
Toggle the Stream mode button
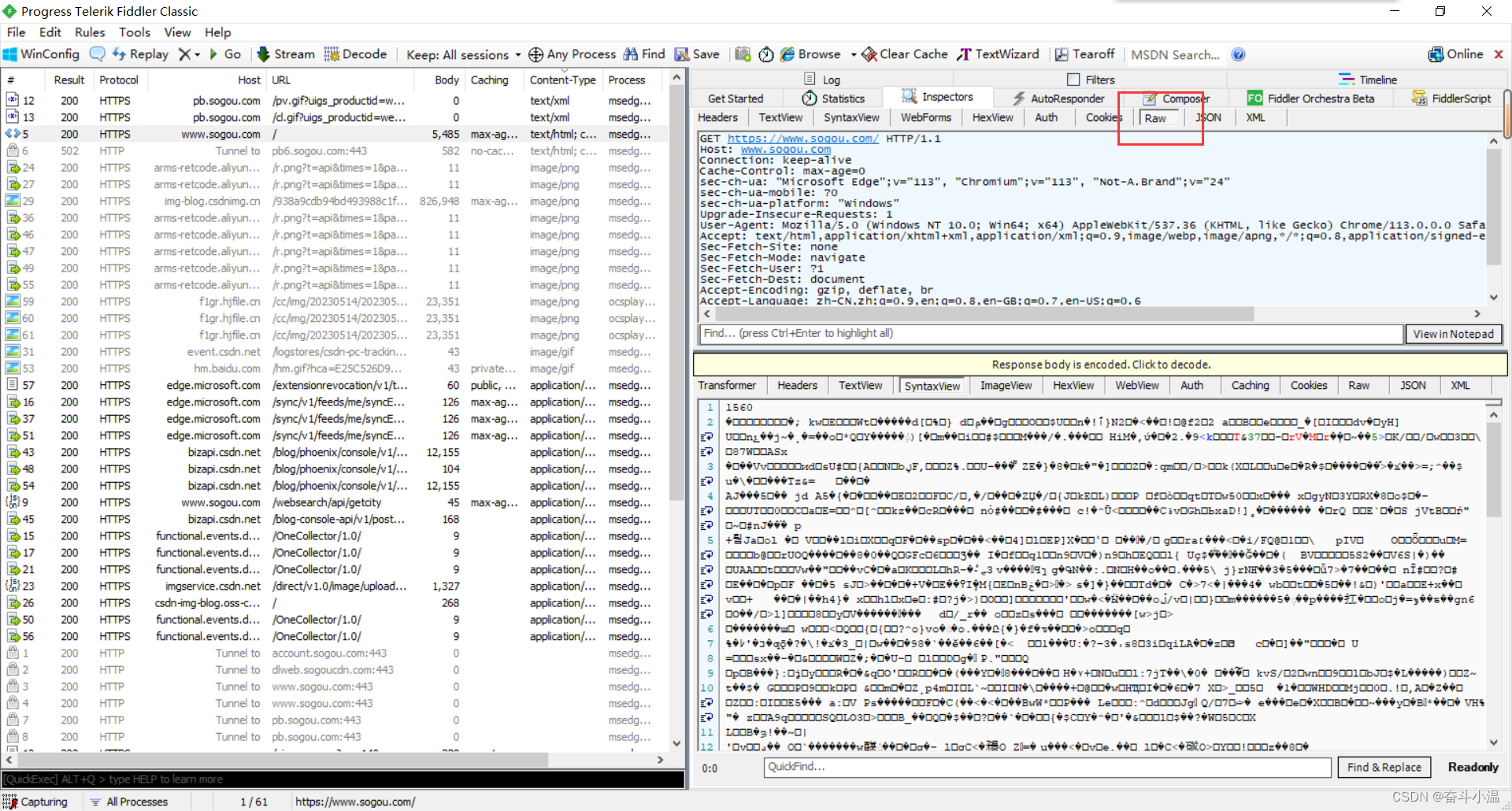pyautogui.click(x=285, y=54)
